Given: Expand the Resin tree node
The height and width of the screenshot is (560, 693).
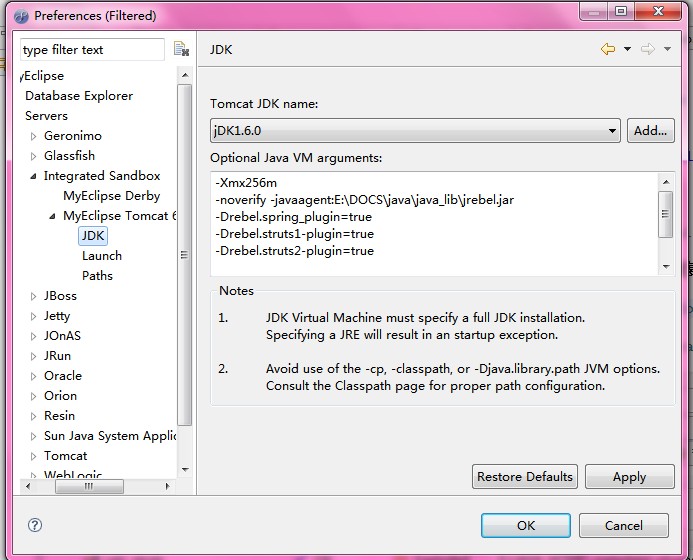Looking at the screenshot, I should [33, 416].
